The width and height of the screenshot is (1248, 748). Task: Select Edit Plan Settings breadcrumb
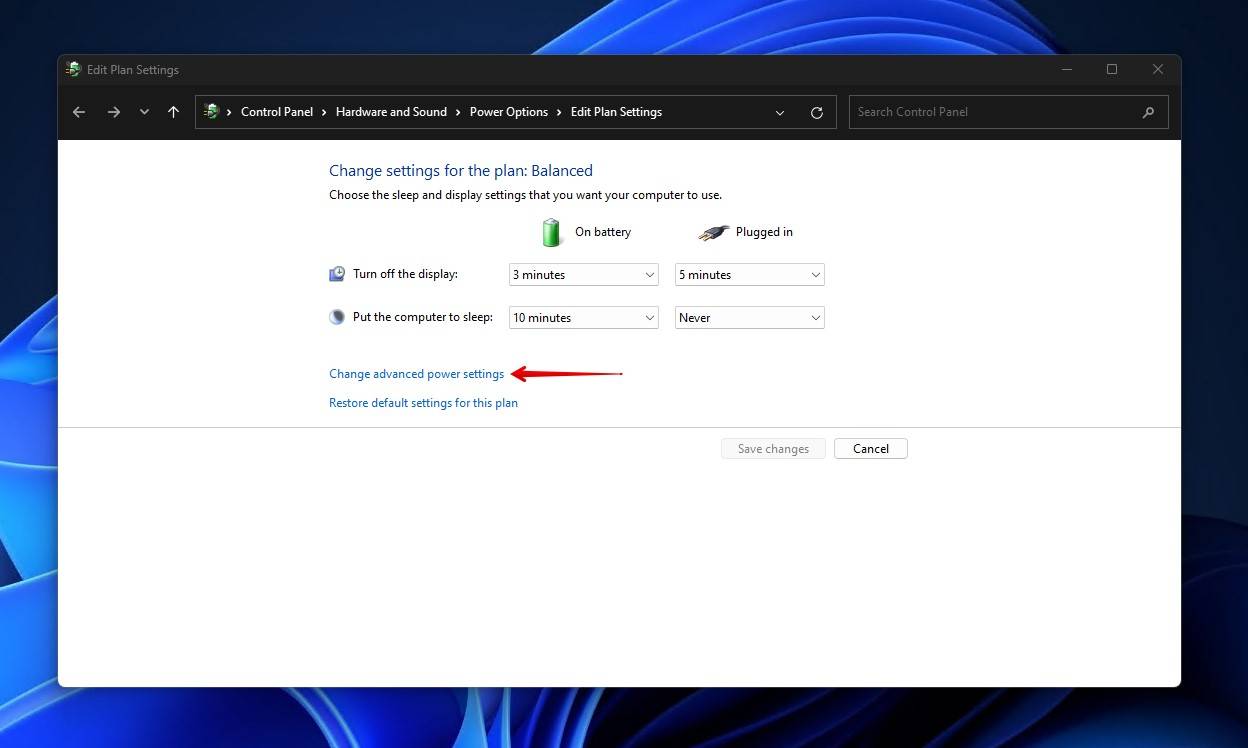616,112
